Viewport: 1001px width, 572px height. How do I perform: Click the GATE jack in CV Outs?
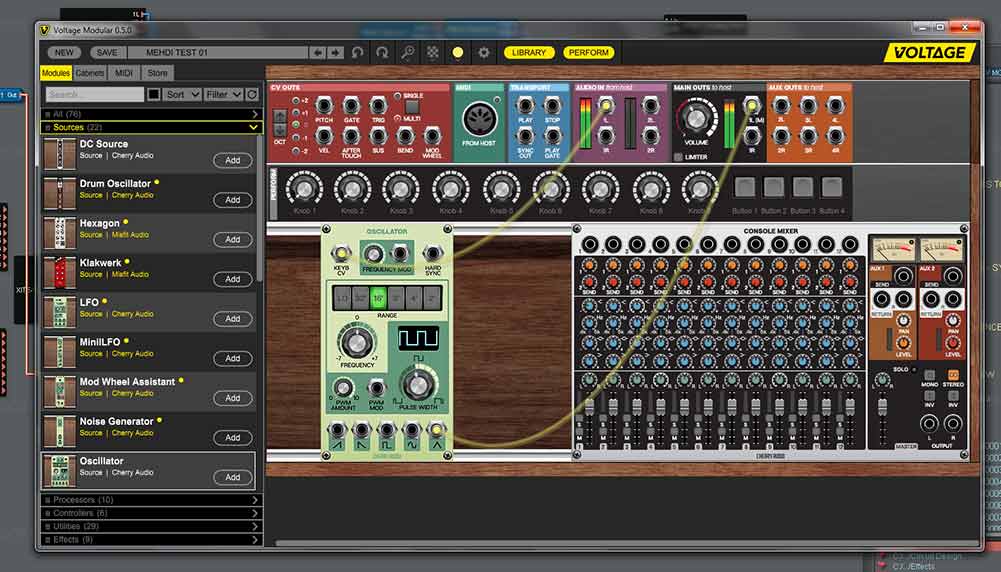click(x=351, y=105)
